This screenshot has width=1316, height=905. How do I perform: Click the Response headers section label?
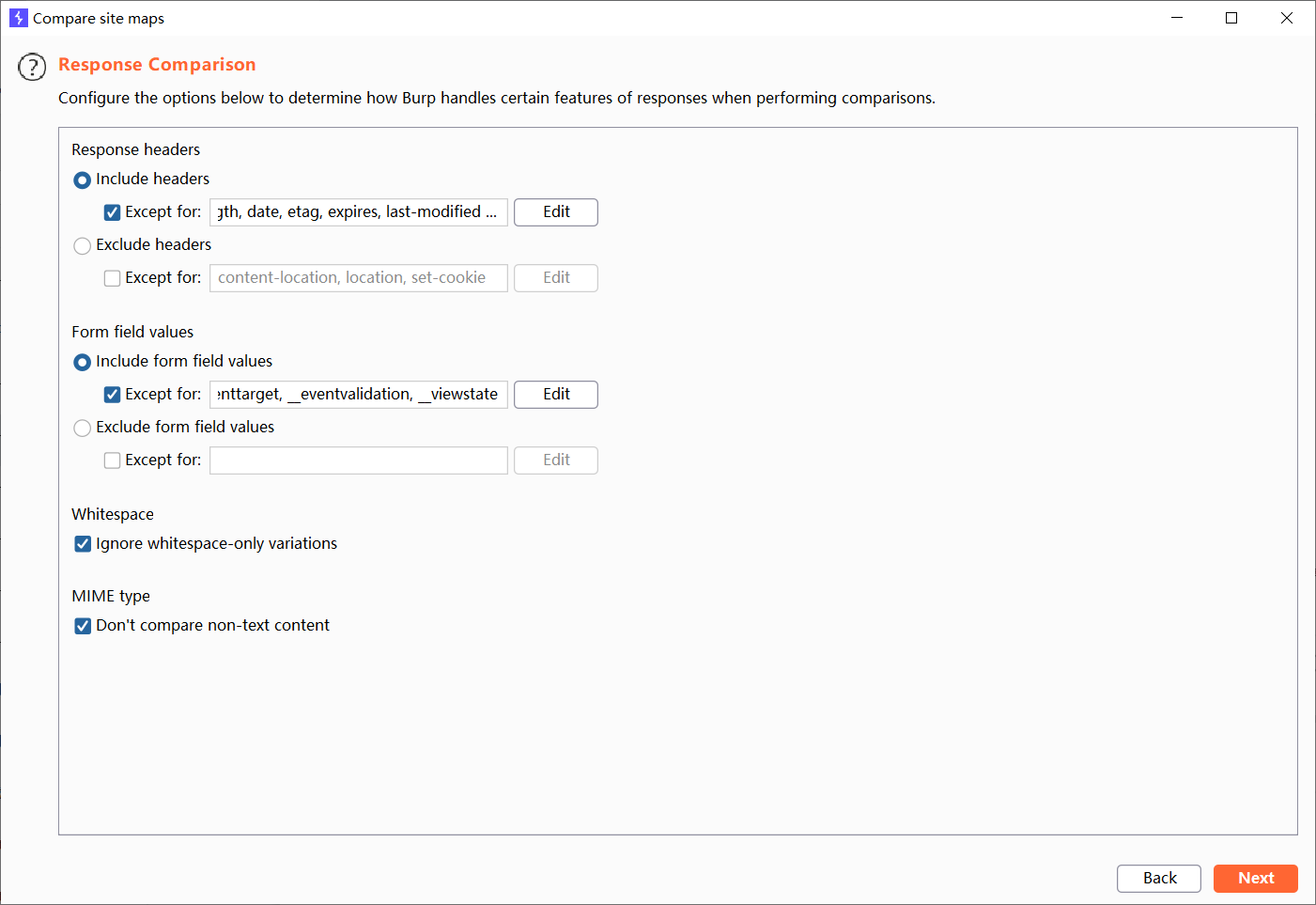coord(136,149)
